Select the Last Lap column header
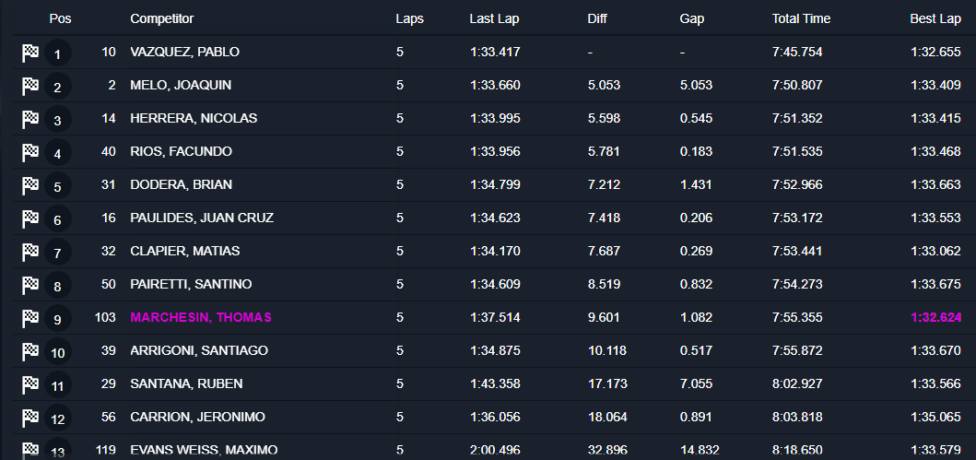 [x=494, y=19]
